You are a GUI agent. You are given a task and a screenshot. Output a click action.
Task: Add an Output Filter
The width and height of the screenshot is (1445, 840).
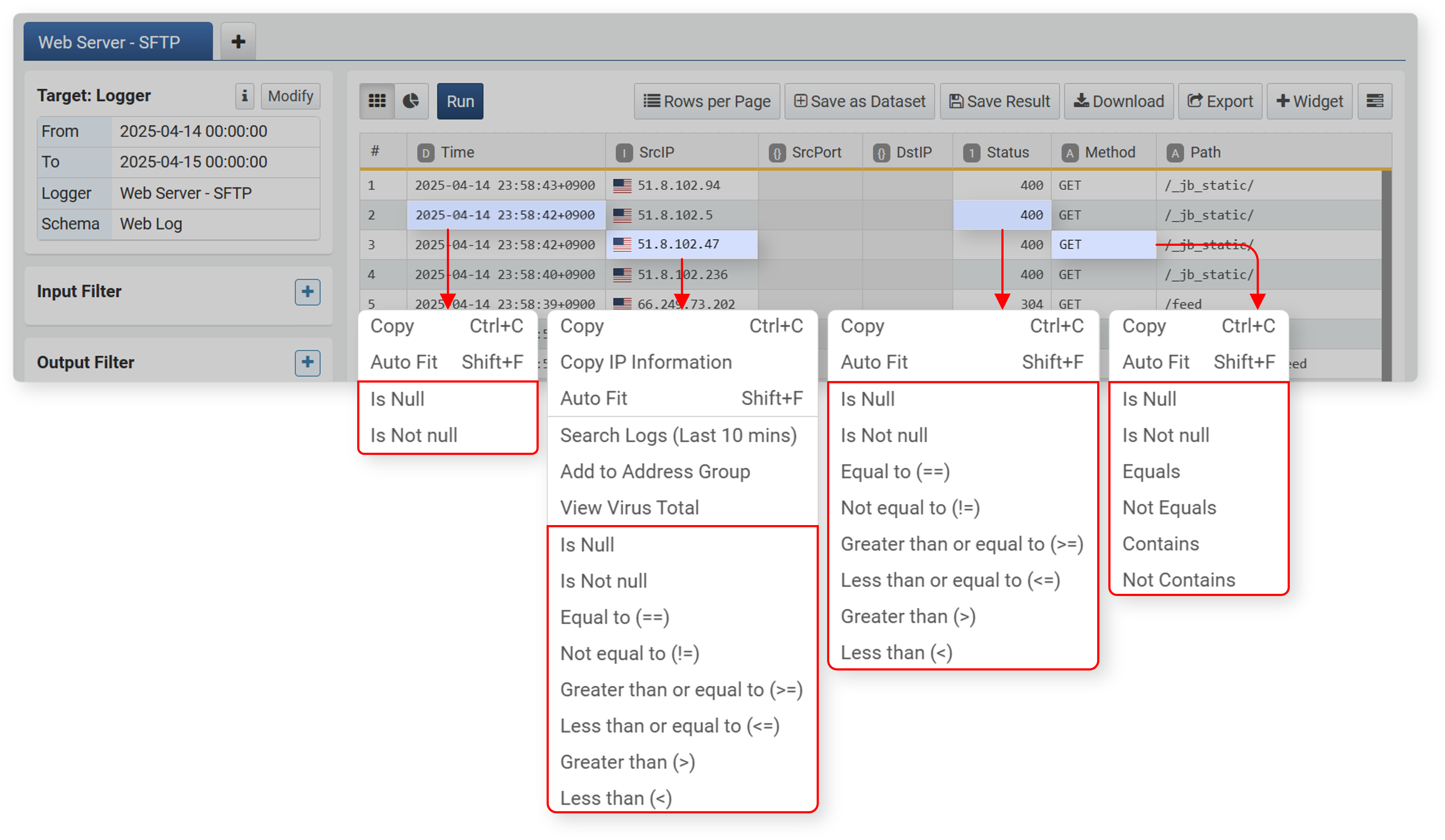coord(308,363)
